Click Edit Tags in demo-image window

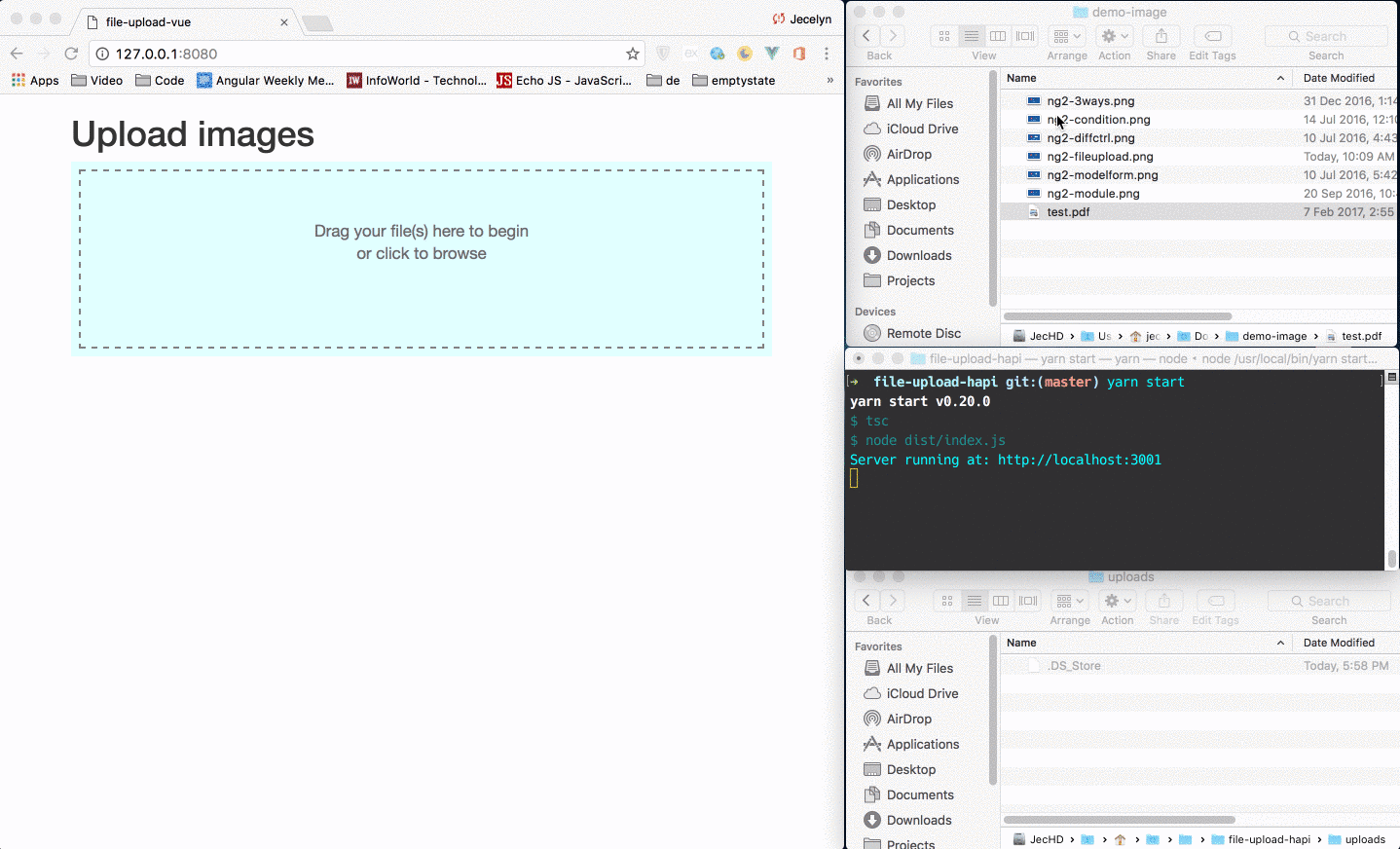point(1213,36)
